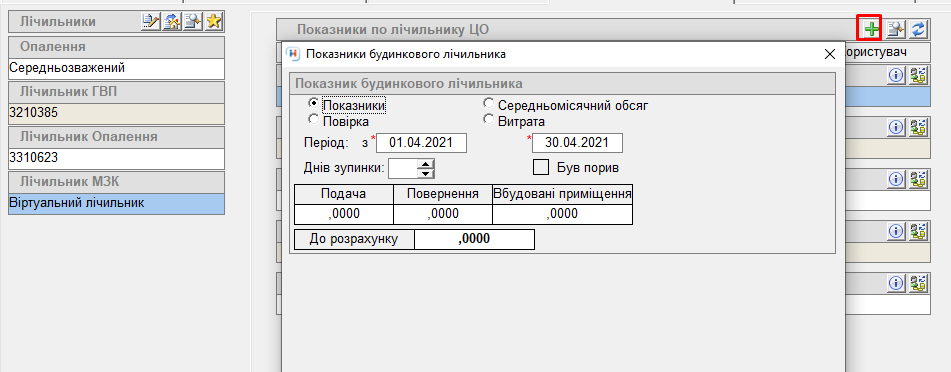Open info icon of the fifth reading record

[896, 283]
